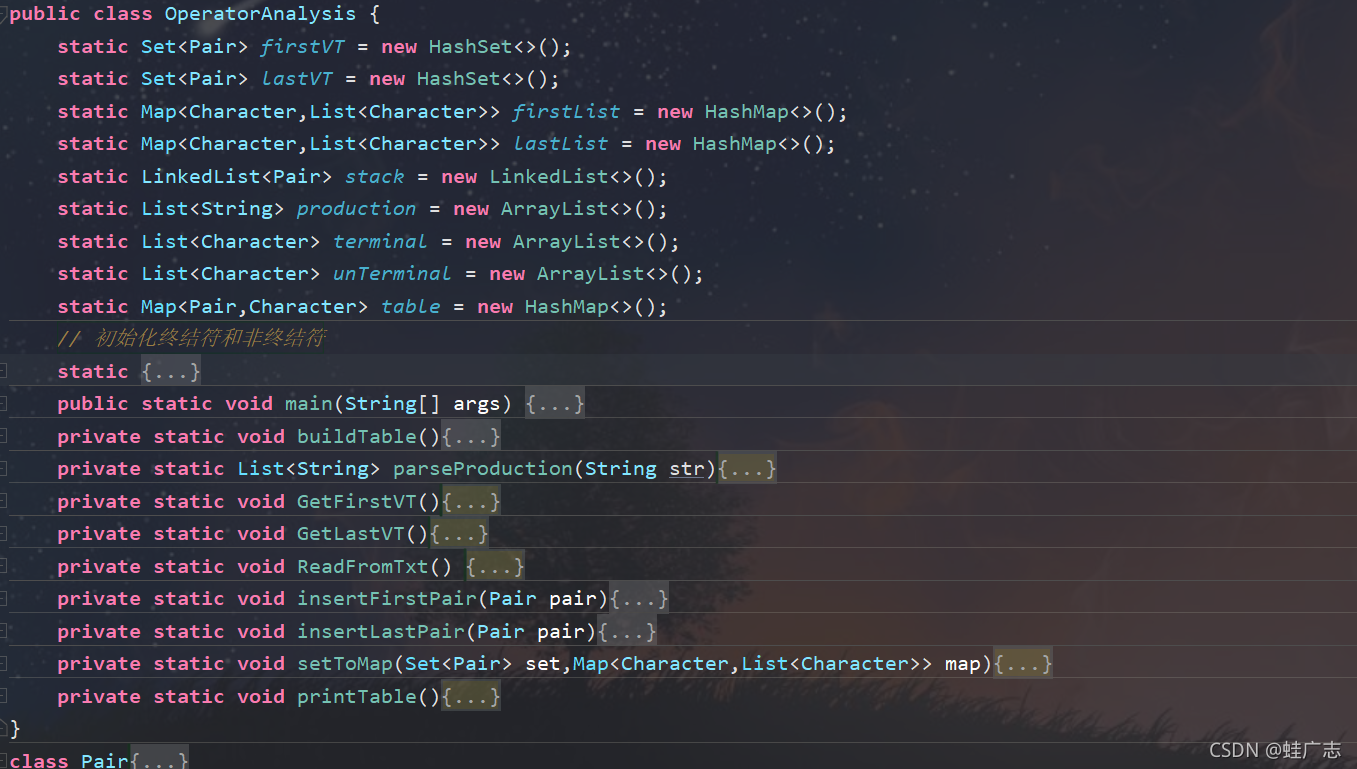Click the unTerminal field name
Screen dimensions: 1357x769
pos(392,274)
